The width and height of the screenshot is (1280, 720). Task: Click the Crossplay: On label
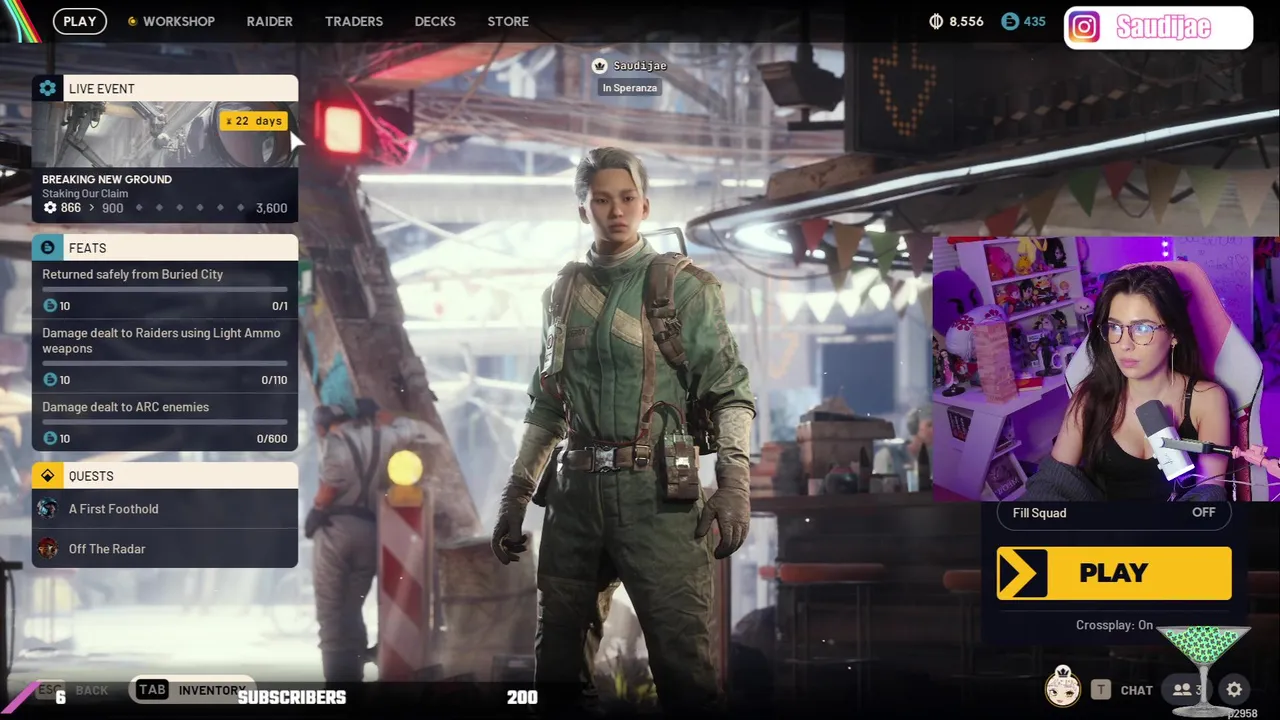[1114, 625]
